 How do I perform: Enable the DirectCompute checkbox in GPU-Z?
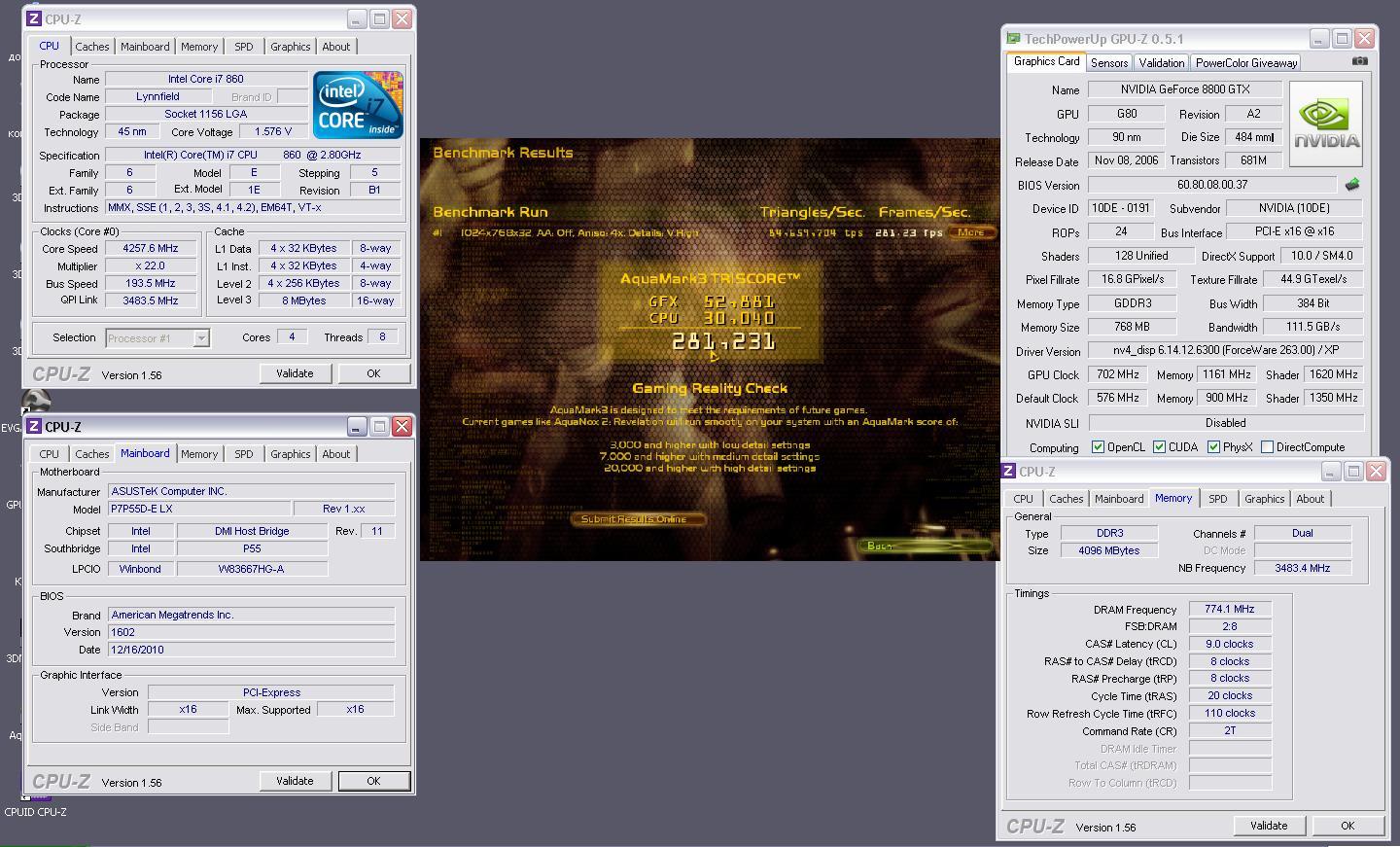(x=1267, y=447)
